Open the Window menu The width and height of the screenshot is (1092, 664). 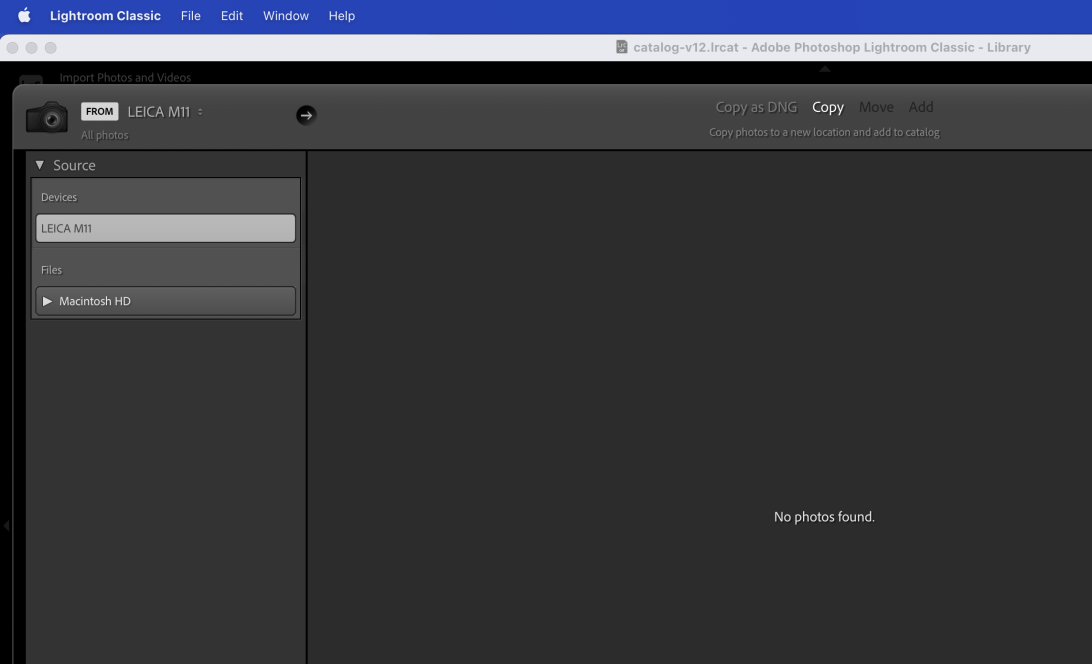pyautogui.click(x=286, y=16)
